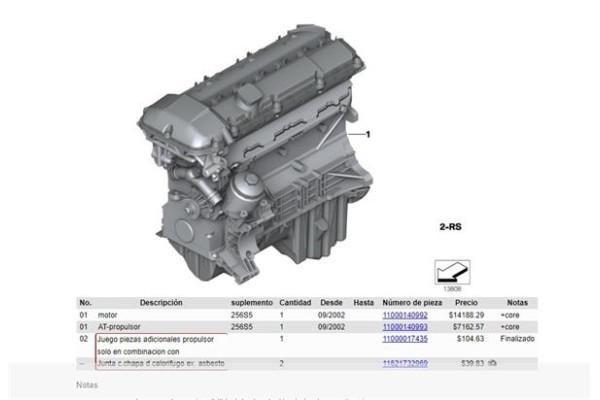
Task: Click the 'Descripción' column header
Action: [x=161, y=303]
